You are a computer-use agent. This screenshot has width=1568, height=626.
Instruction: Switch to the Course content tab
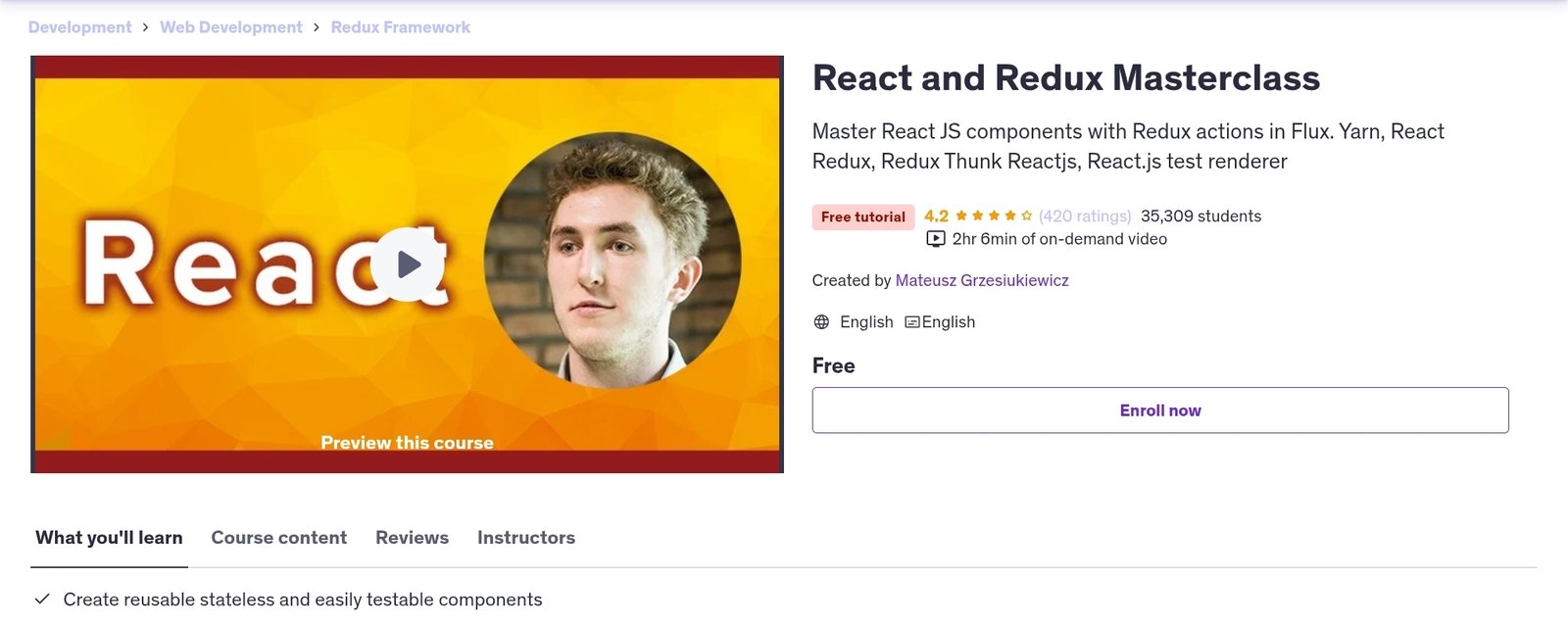tap(279, 538)
